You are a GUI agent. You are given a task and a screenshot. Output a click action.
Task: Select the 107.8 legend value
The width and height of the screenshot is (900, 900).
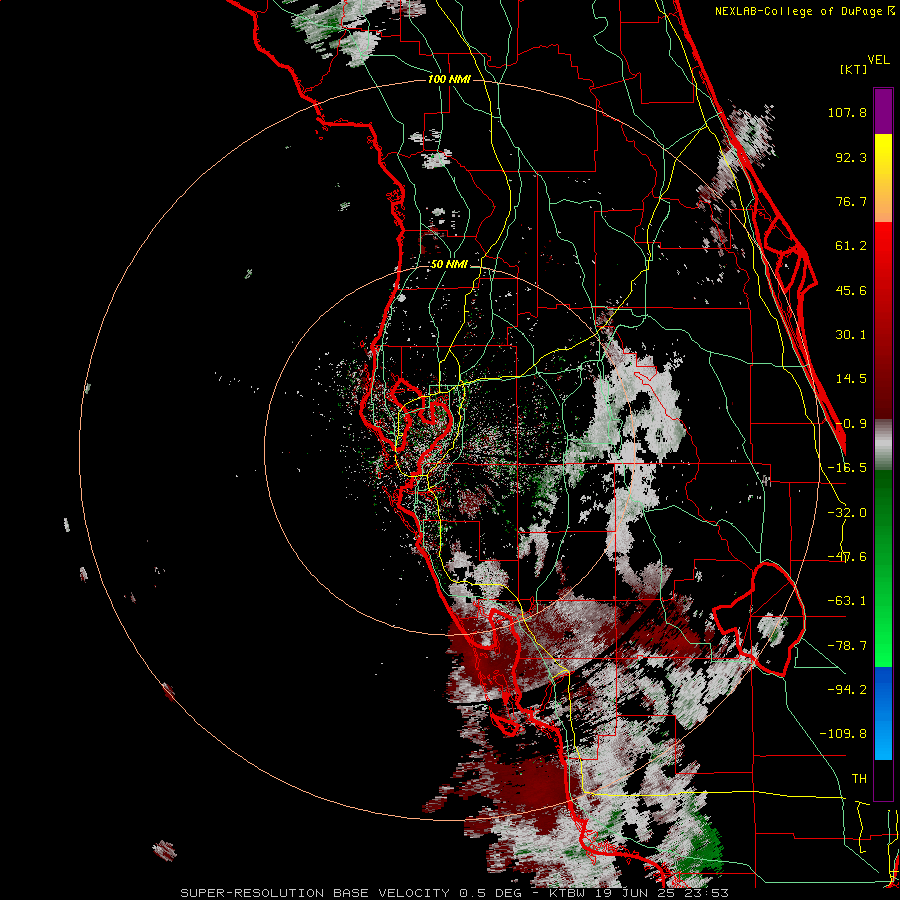click(x=847, y=112)
